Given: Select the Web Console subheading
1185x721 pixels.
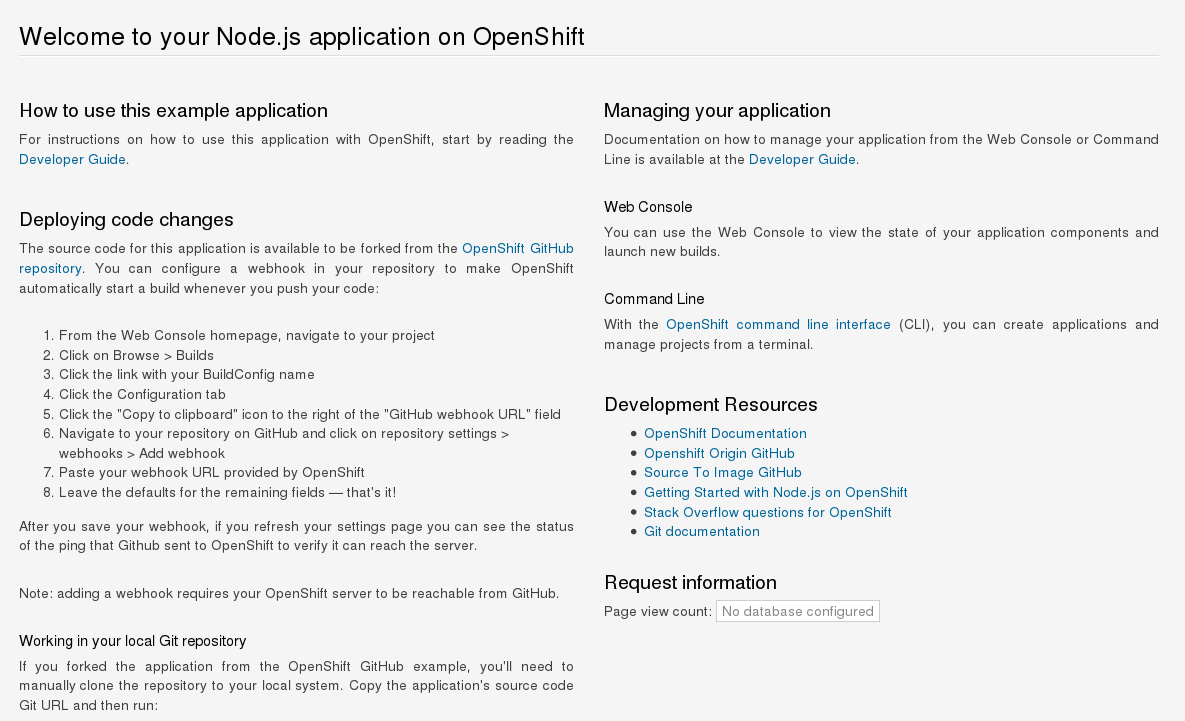Looking at the screenshot, I should pyautogui.click(x=648, y=207).
